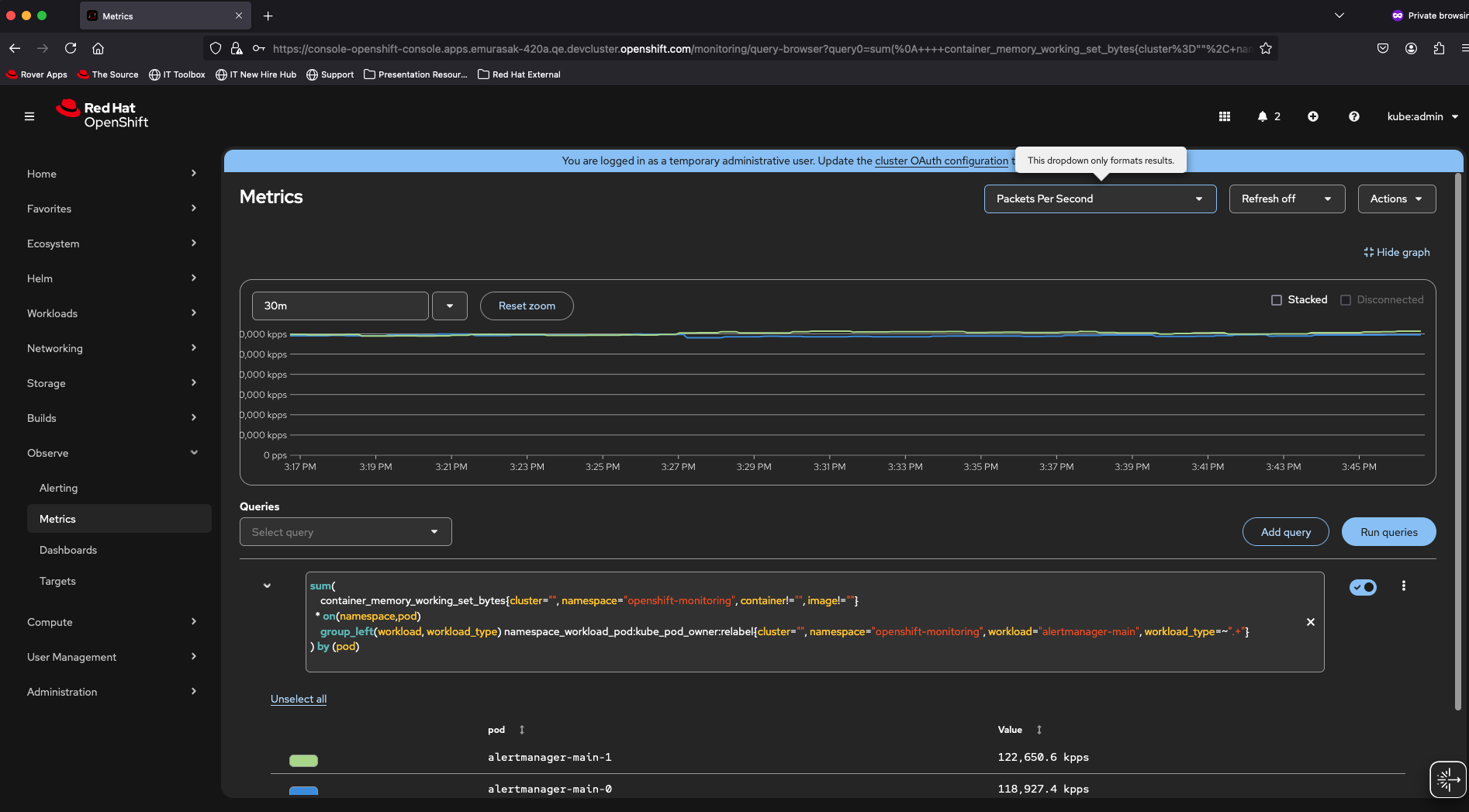Click the Unselect all link
The image size is (1469, 812).
(x=299, y=699)
